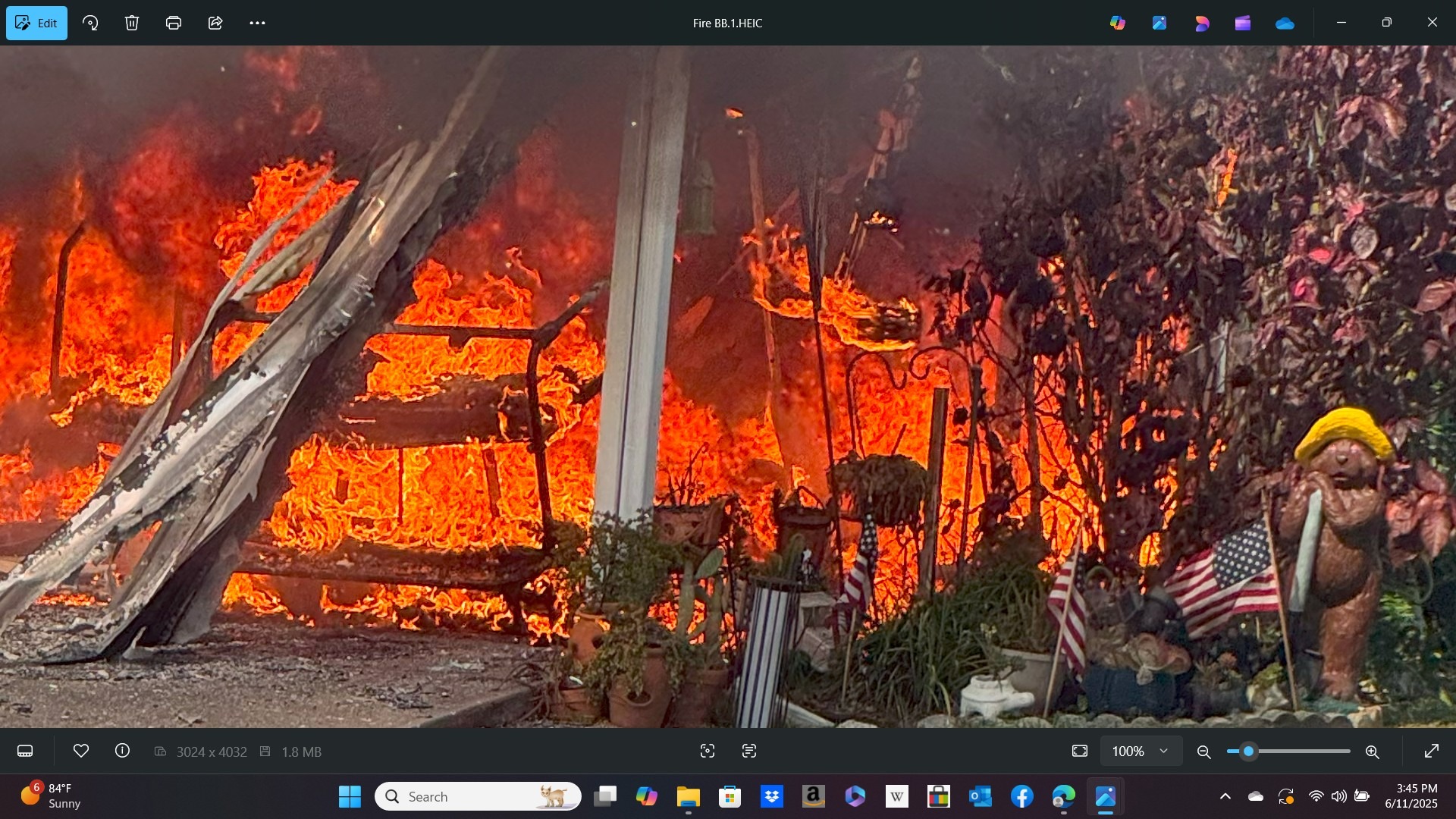Image resolution: width=1456 pixels, height=819 pixels.
Task: Show hidden tray icons chevron
Action: point(1225,796)
